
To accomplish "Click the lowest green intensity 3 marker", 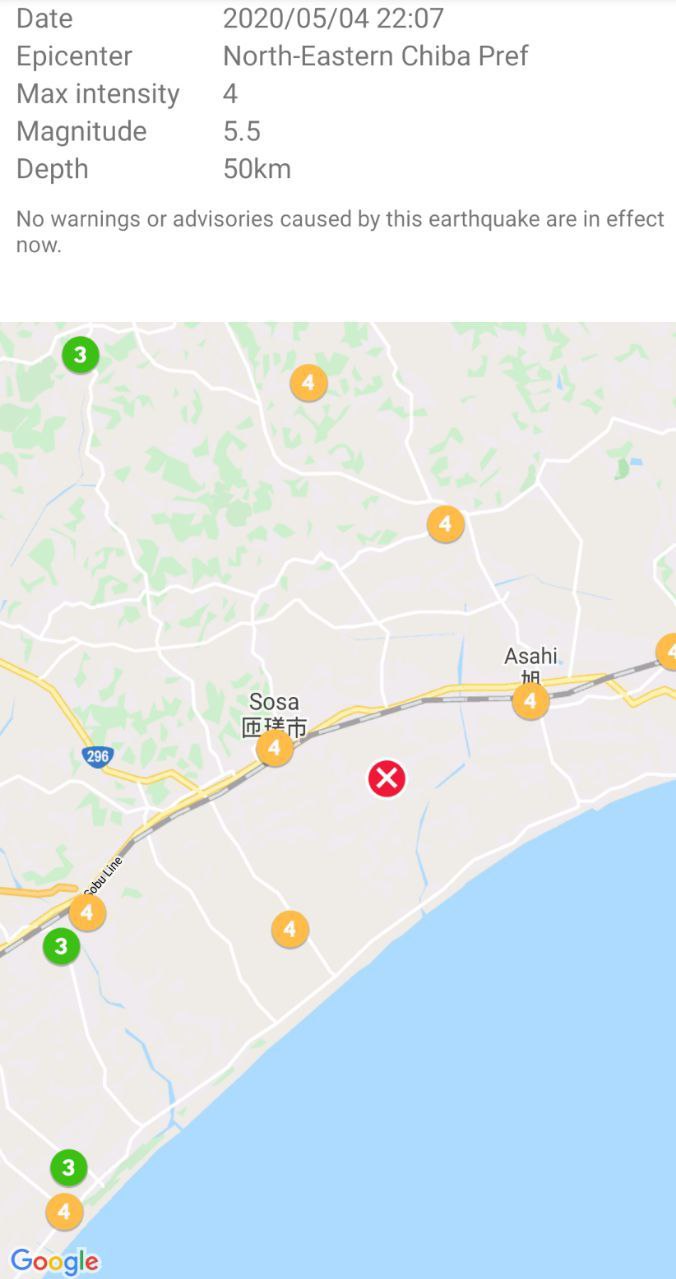I will [x=68, y=1167].
